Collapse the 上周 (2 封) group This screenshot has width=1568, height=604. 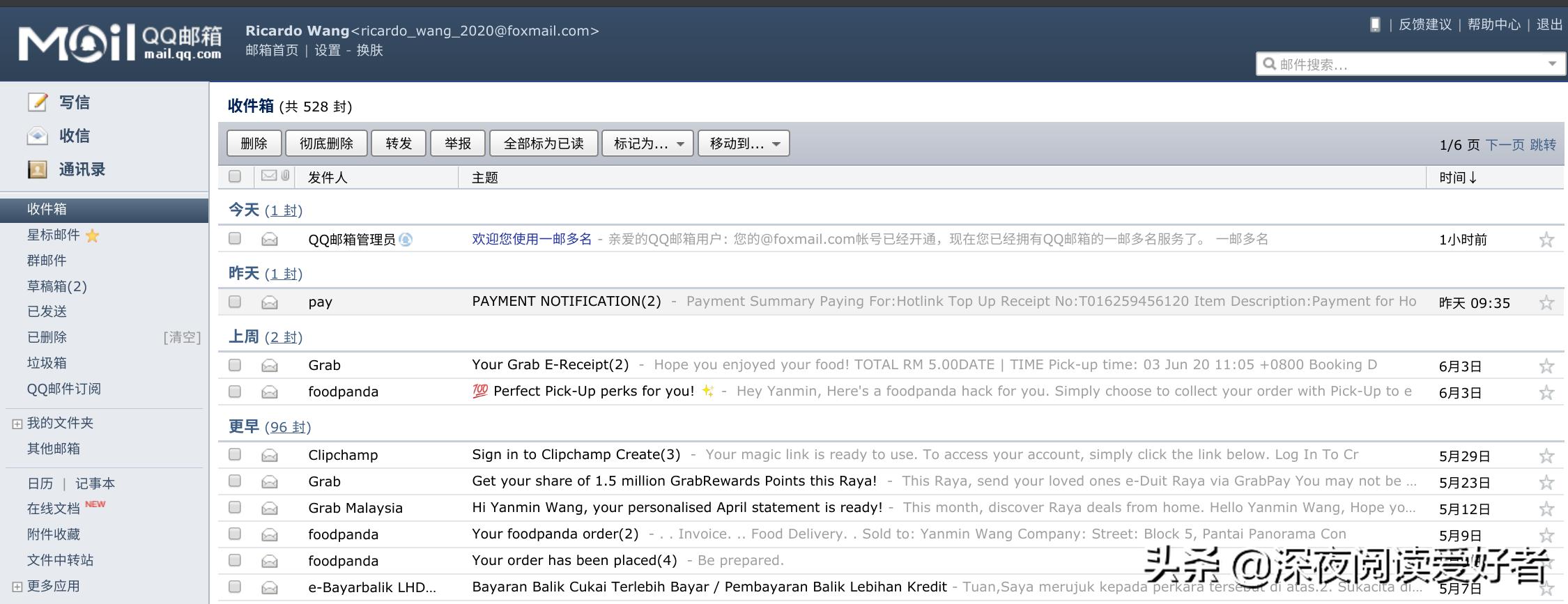pyautogui.click(x=265, y=336)
